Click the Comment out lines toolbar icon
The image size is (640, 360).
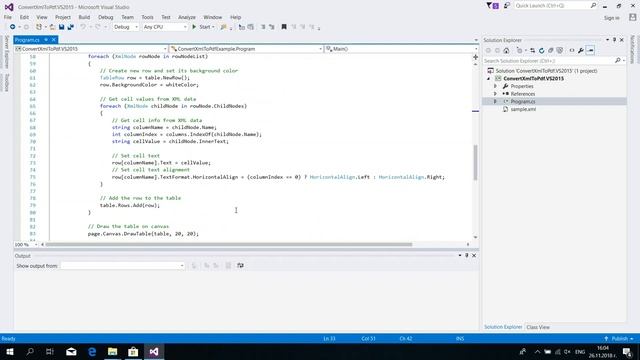(263, 27)
